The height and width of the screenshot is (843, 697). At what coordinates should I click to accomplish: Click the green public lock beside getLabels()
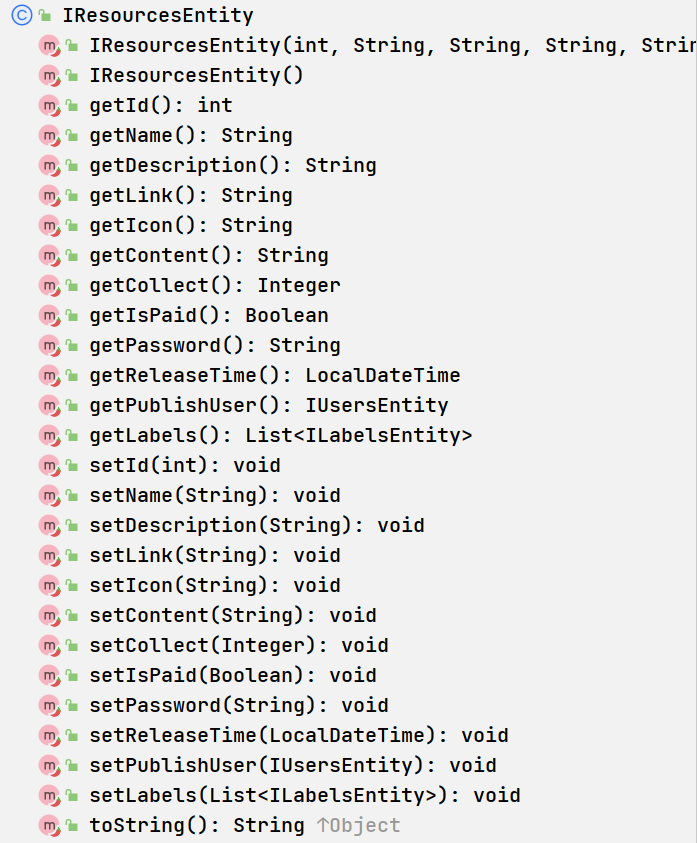72,435
